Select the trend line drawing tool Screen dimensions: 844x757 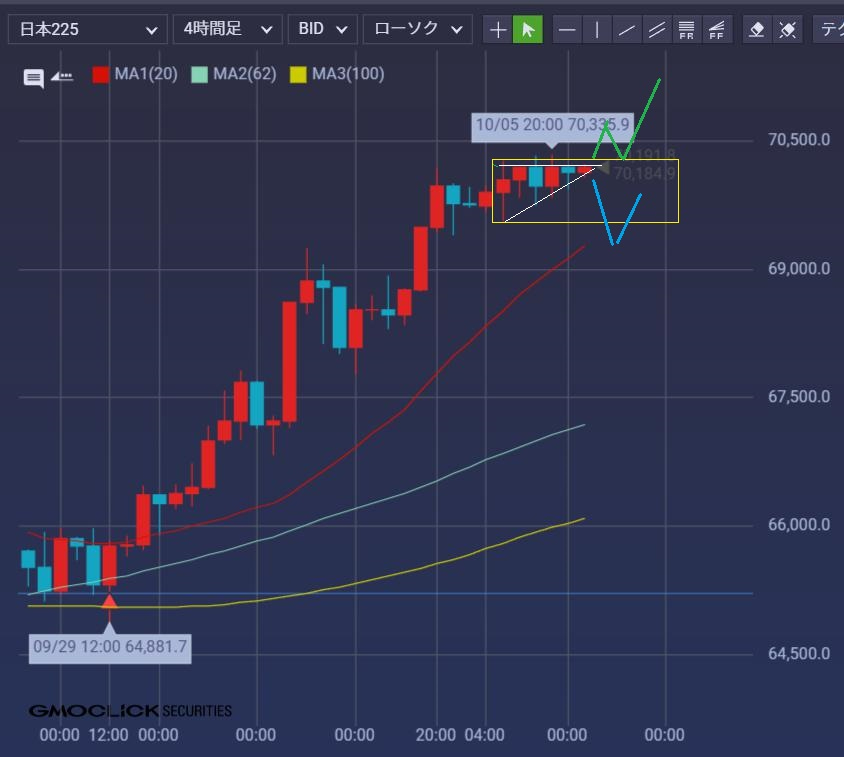[x=627, y=29]
